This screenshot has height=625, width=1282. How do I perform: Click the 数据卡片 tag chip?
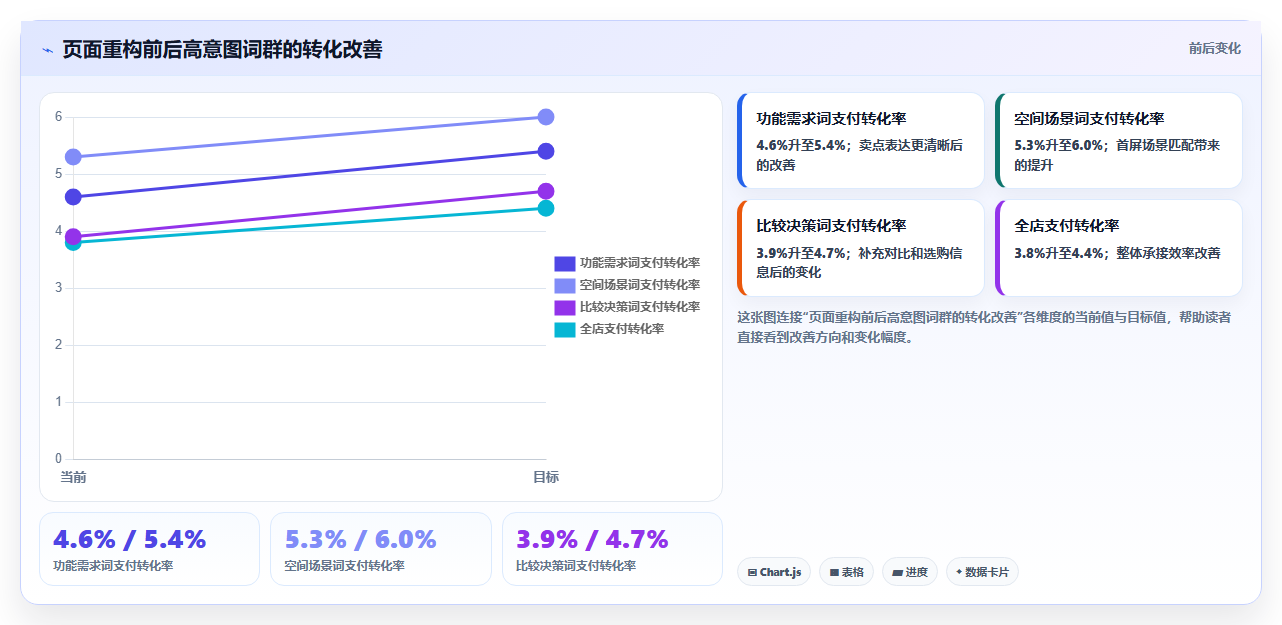(x=982, y=572)
